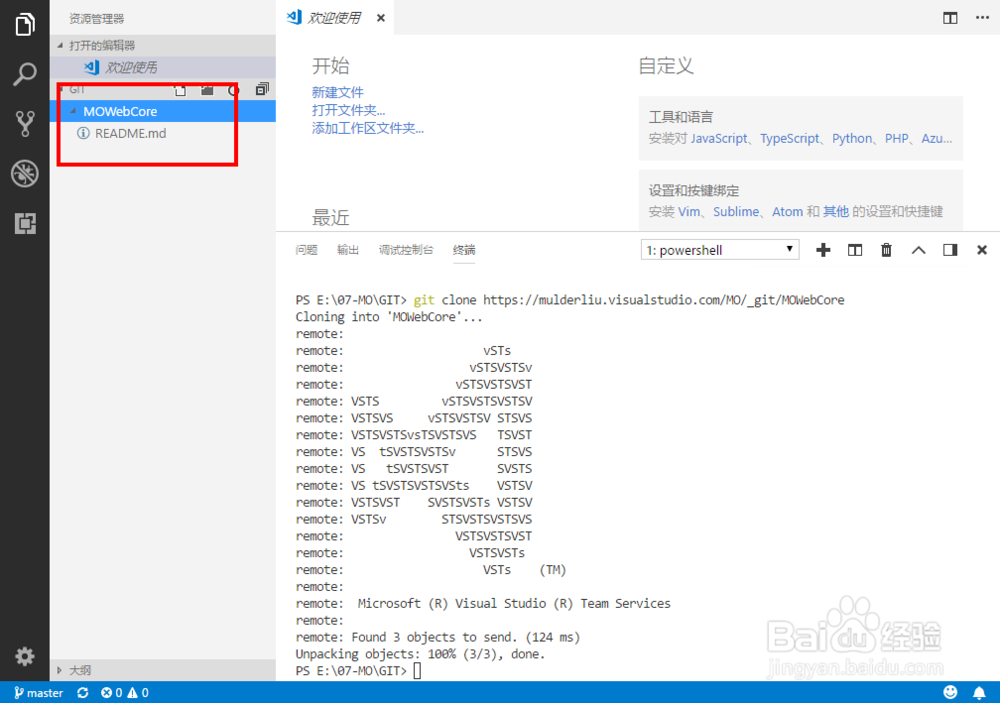Image resolution: width=1000 pixels, height=703 pixels.
Task: Click the Refresh icon in the Explorer
Action: click(231, 89)
